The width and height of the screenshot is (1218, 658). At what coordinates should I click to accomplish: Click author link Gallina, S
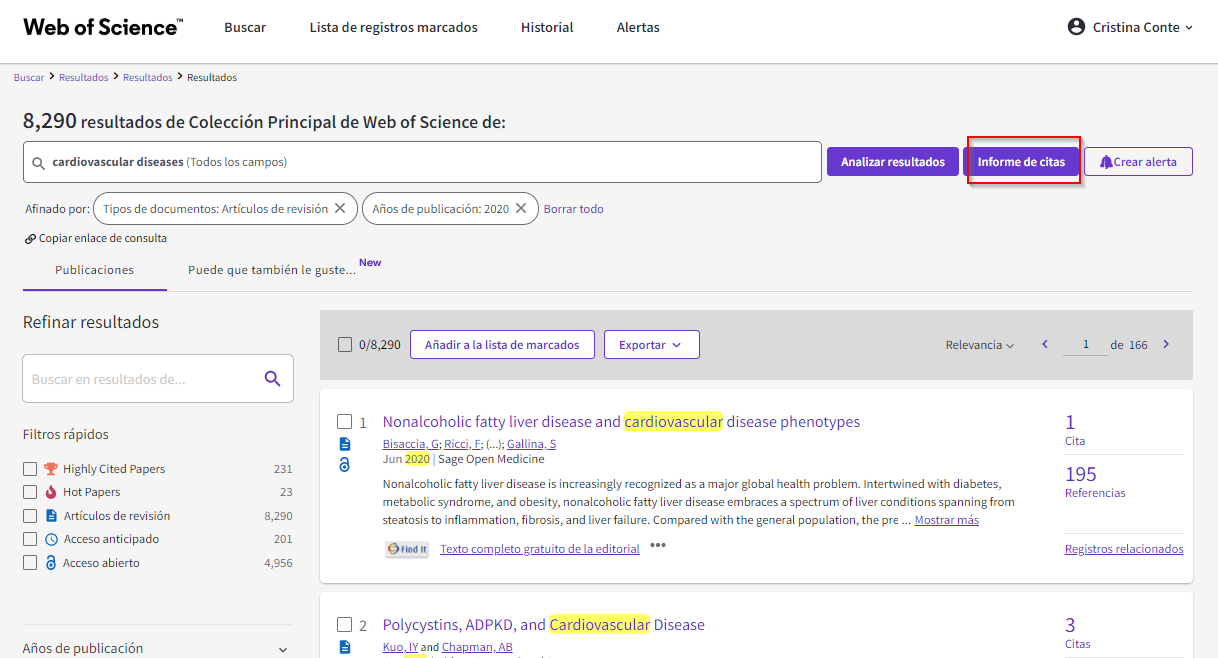click(531, 444)
